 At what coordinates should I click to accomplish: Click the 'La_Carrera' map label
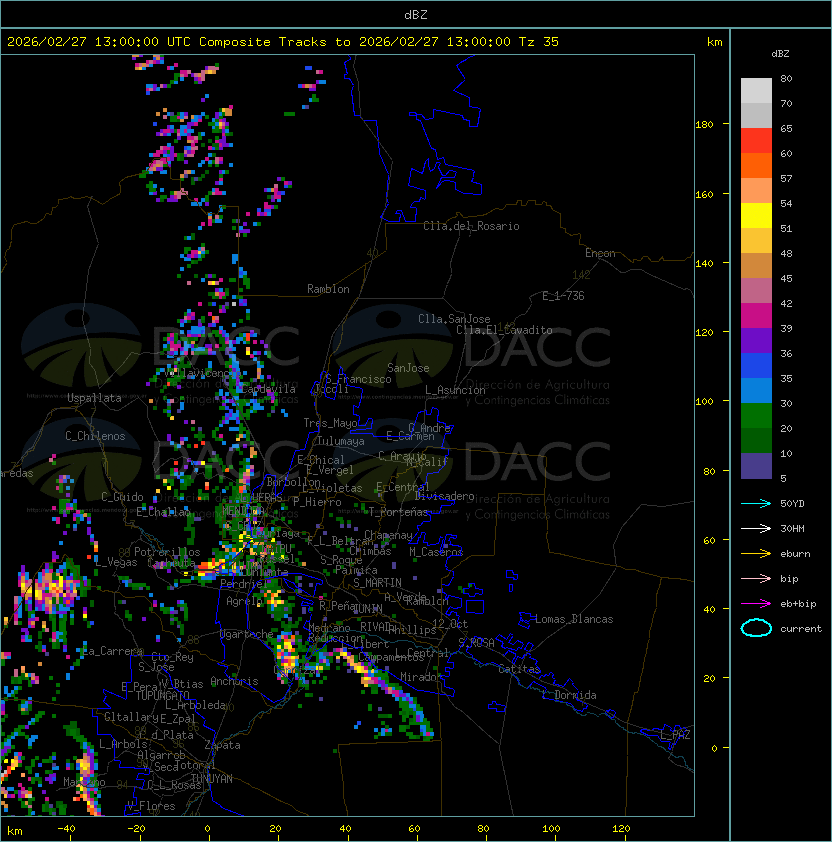click(112, 651)
